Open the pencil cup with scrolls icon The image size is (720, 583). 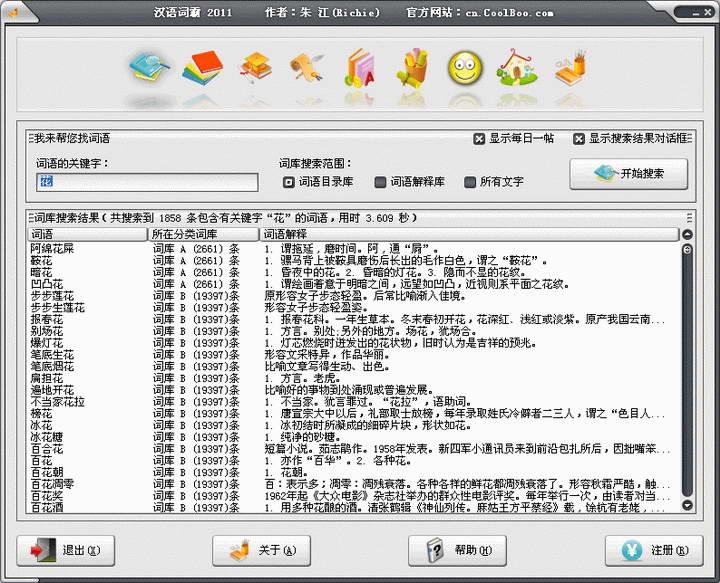pyautogui.click(x=412, y=68)
